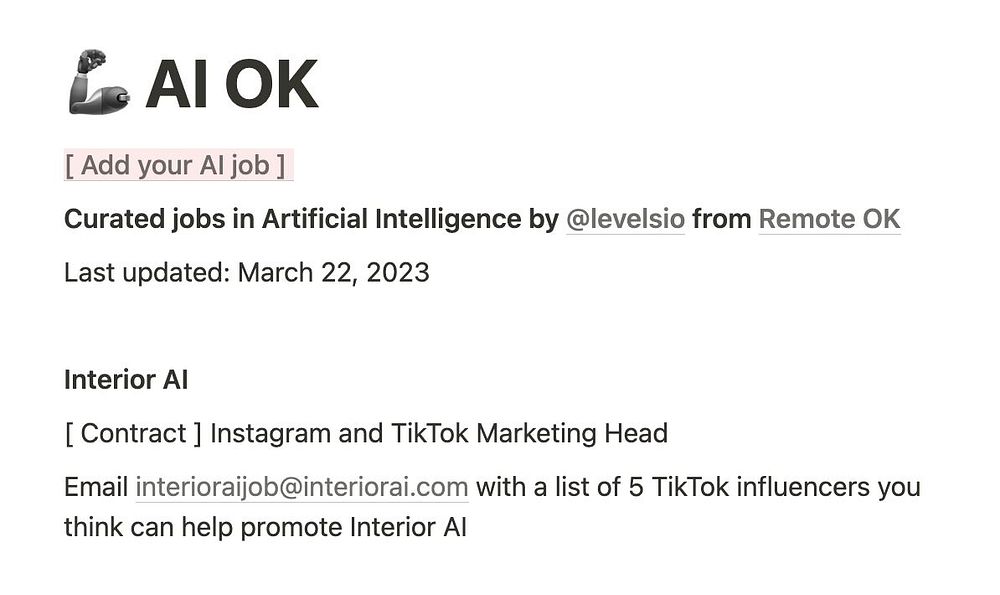Click the "AI OK" page title

[232, 84]
